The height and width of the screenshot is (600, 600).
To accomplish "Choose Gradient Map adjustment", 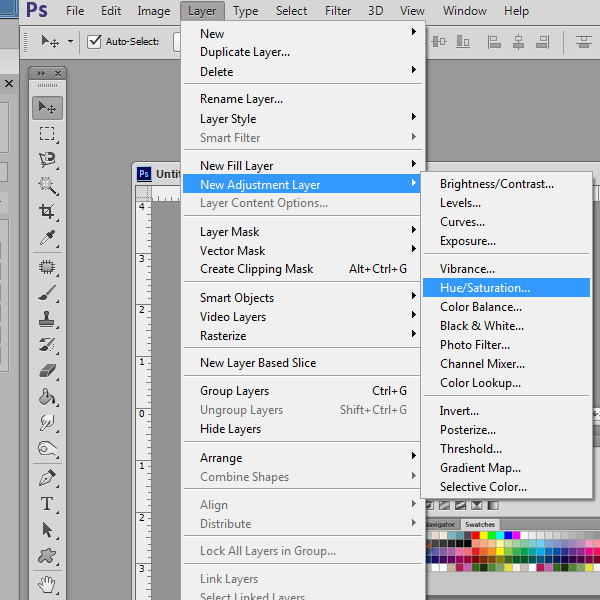I will [480, 468].
